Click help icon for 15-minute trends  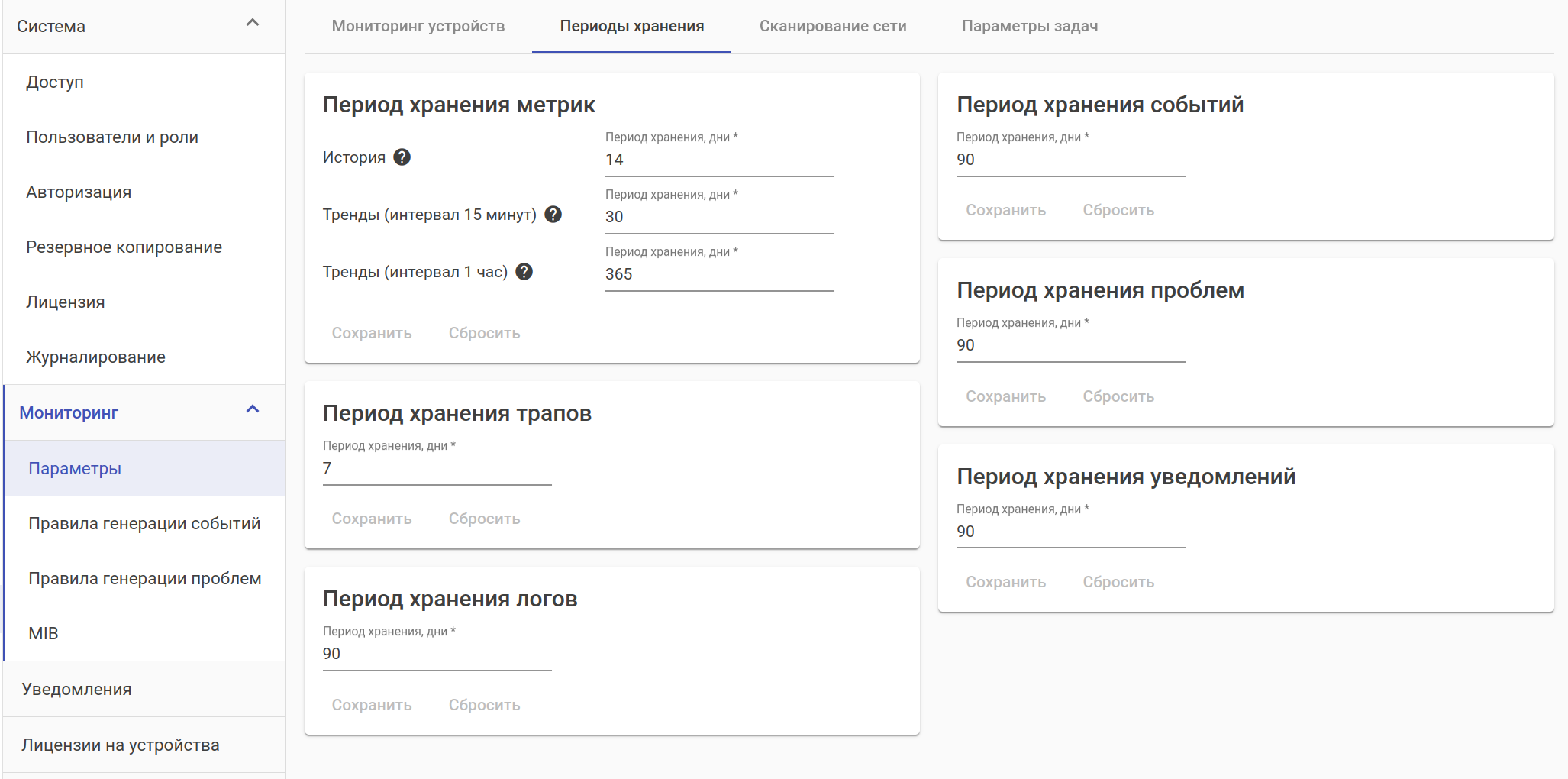click(x=553, y=215)
